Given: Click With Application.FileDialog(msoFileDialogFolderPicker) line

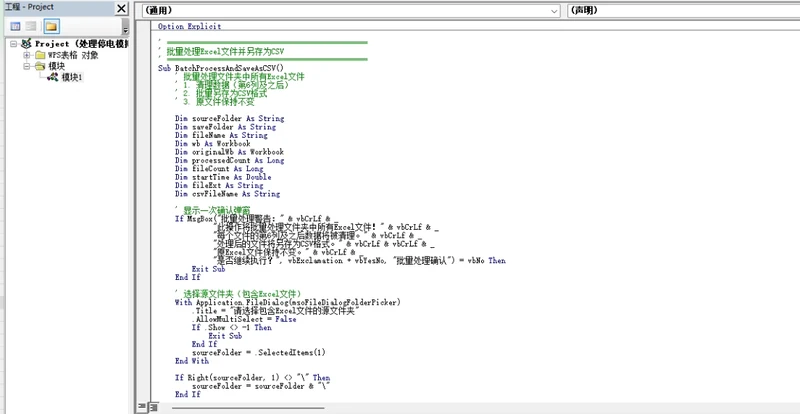Looking at the screenshot, I should click(288, 303).
